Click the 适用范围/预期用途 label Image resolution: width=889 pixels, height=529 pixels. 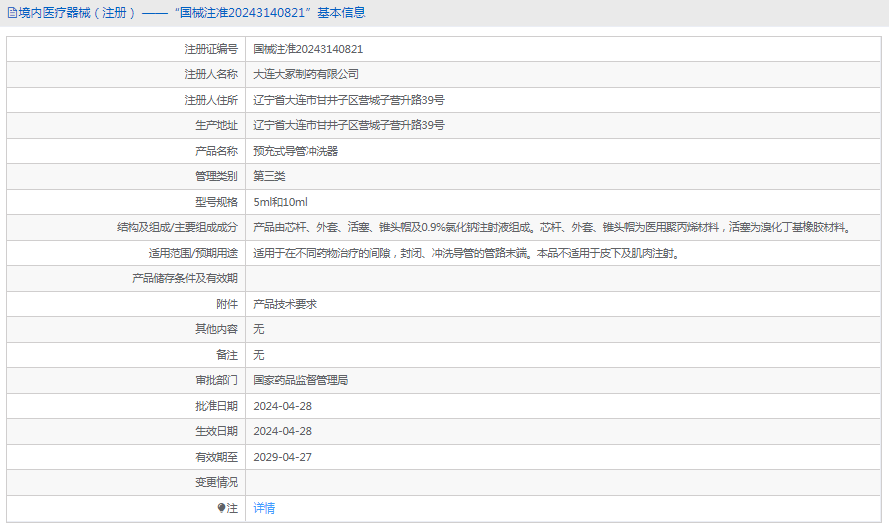tap(193, 253)
